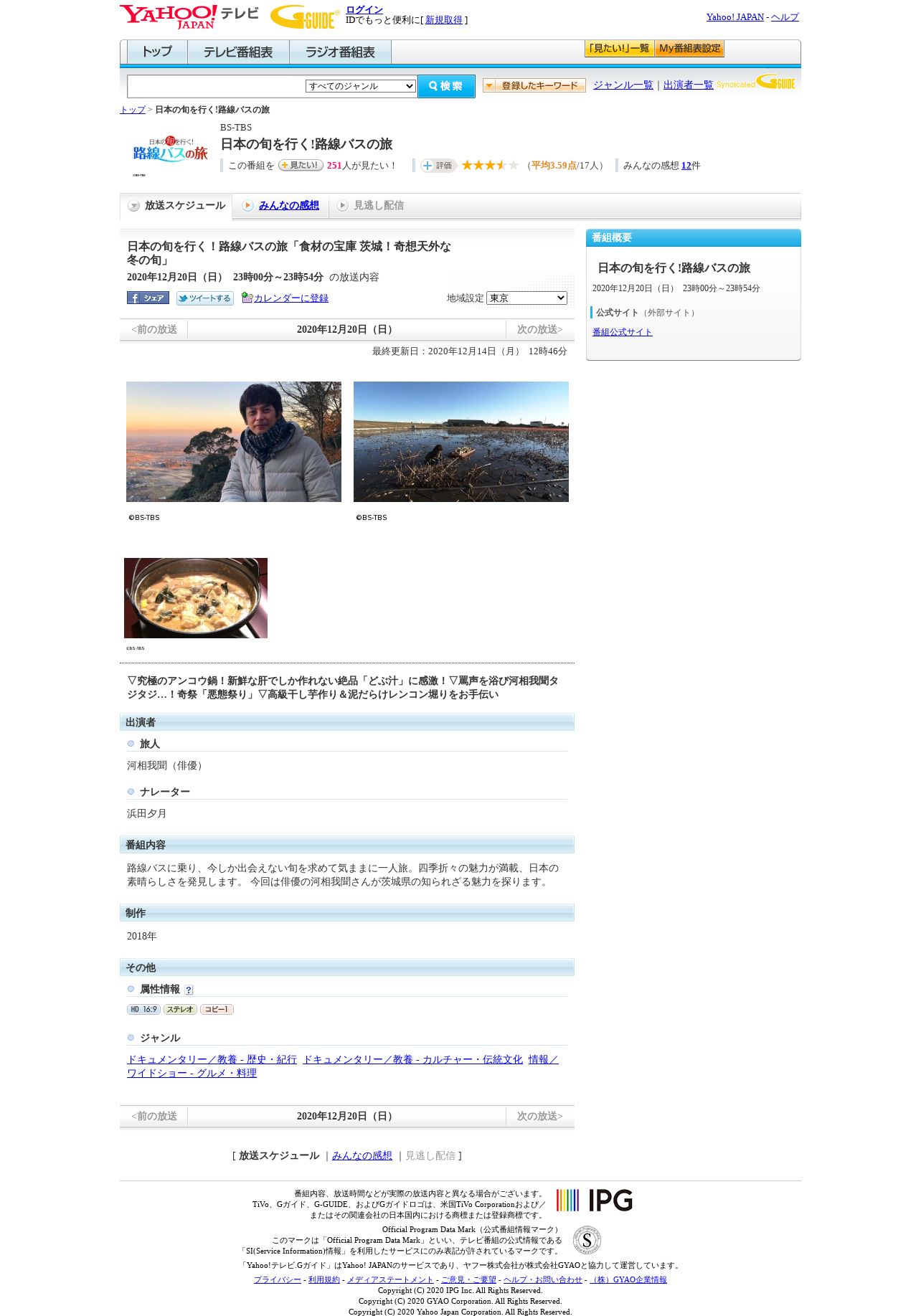Click the 評価 rating plus button
The width and height of the screenshot is (921, 1316).
438,166
